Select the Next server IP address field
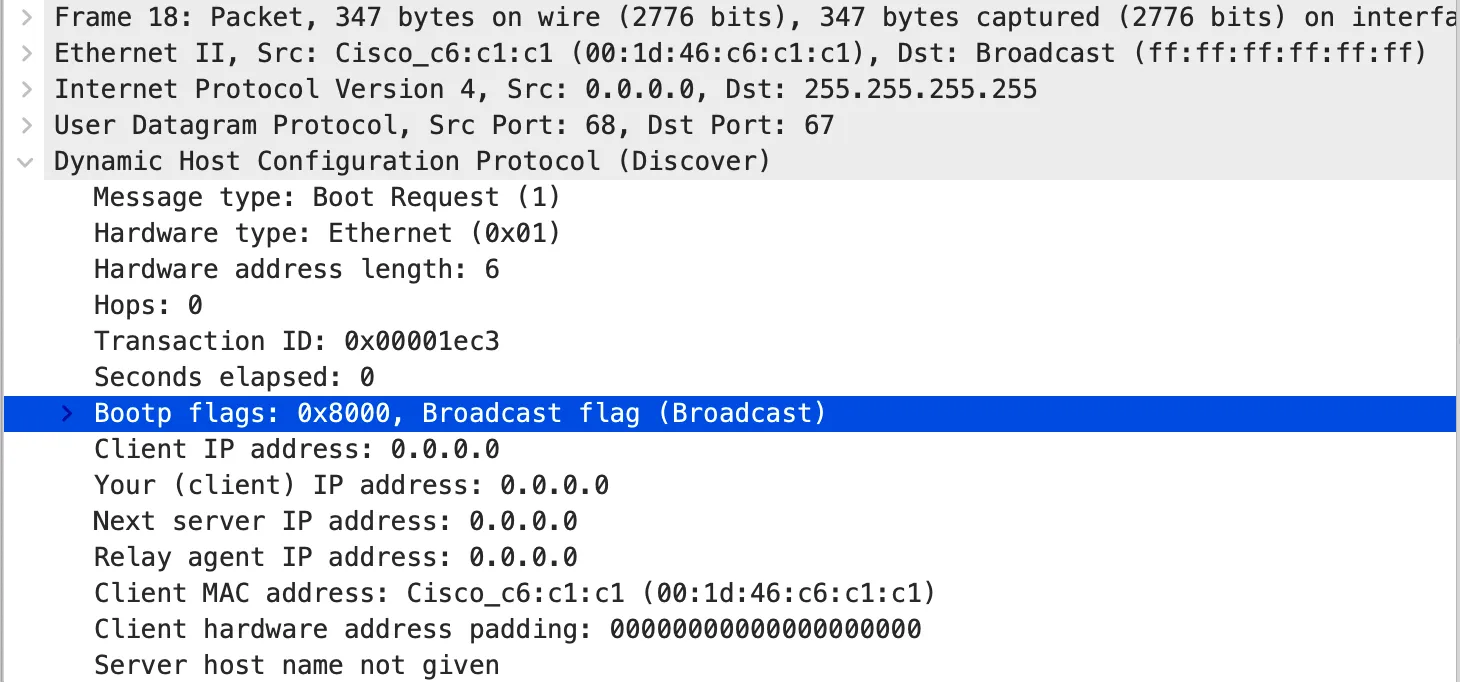The height and width of the screenshot is (682, 1460). (330, 521)
